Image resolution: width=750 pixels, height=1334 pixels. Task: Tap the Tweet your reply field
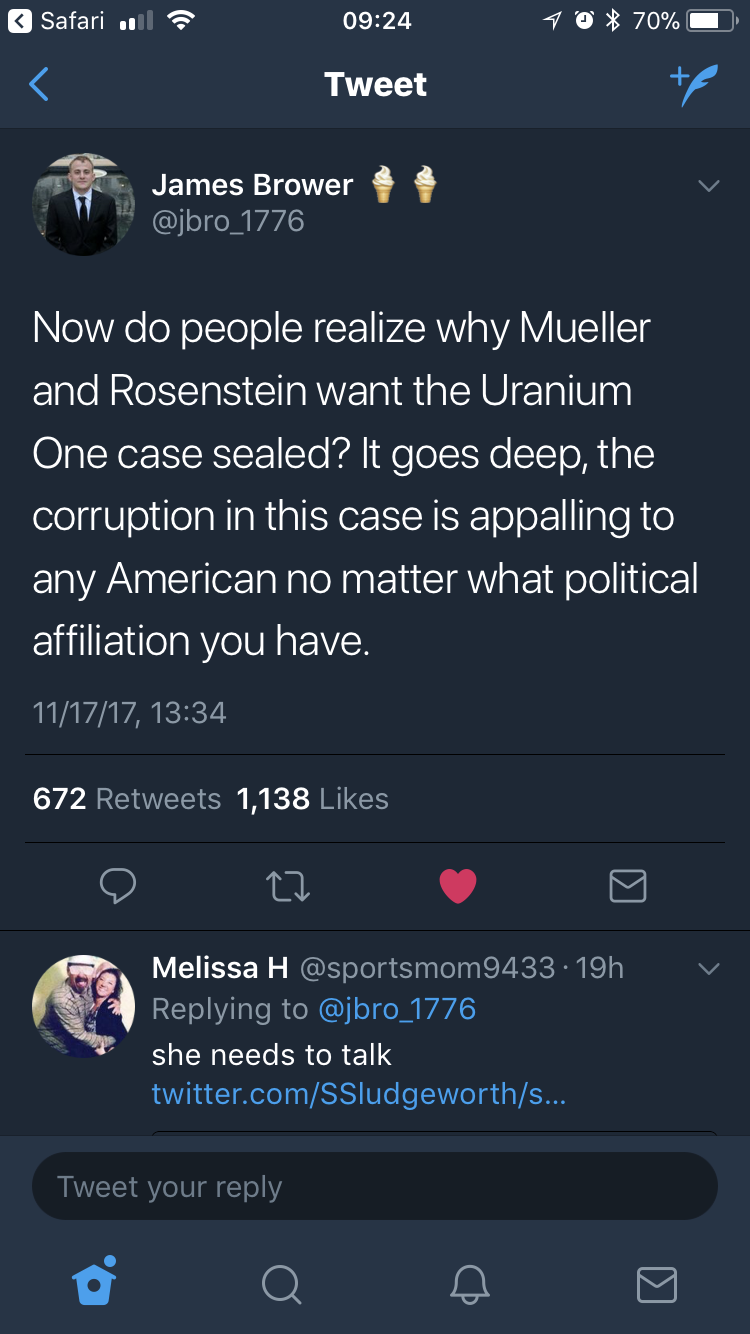[375, 1187]
